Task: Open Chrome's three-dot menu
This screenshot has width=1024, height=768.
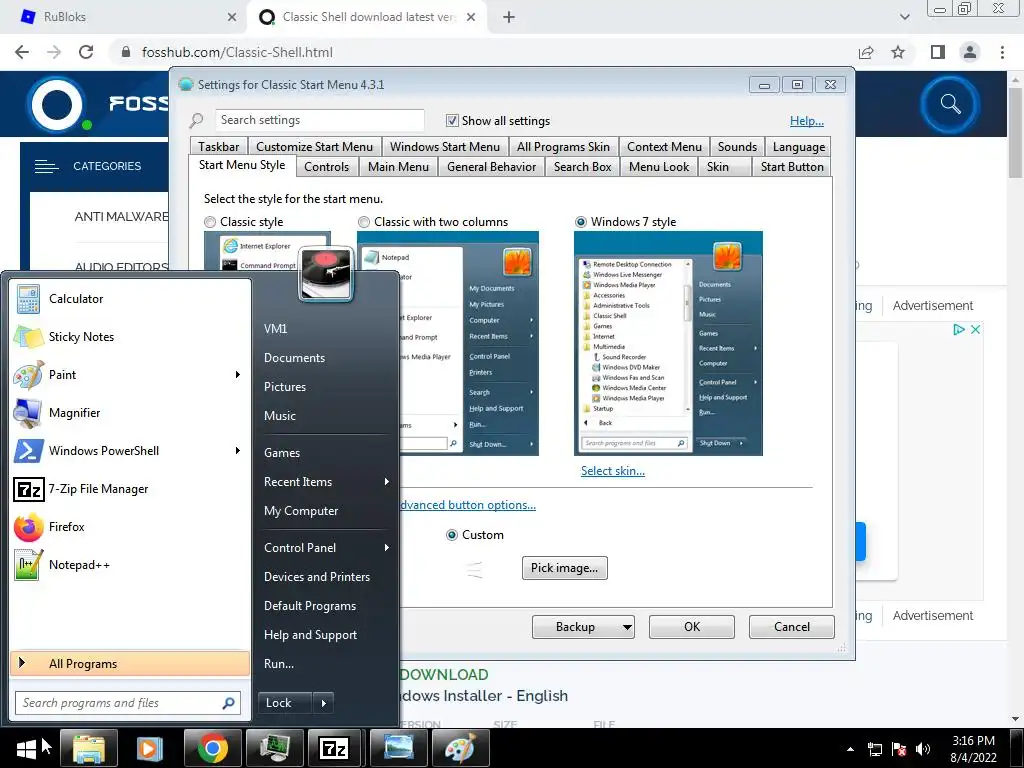Action: coord(1002,52)
